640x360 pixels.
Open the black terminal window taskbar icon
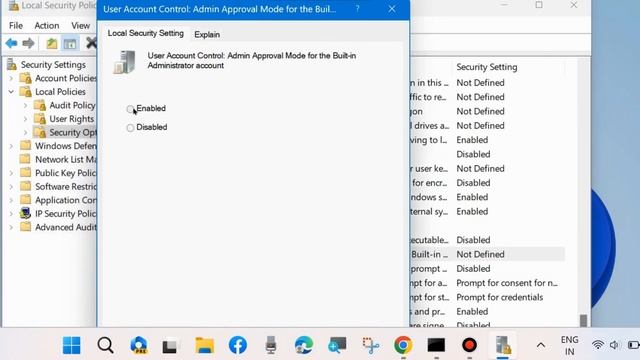[x=436, y=345]
